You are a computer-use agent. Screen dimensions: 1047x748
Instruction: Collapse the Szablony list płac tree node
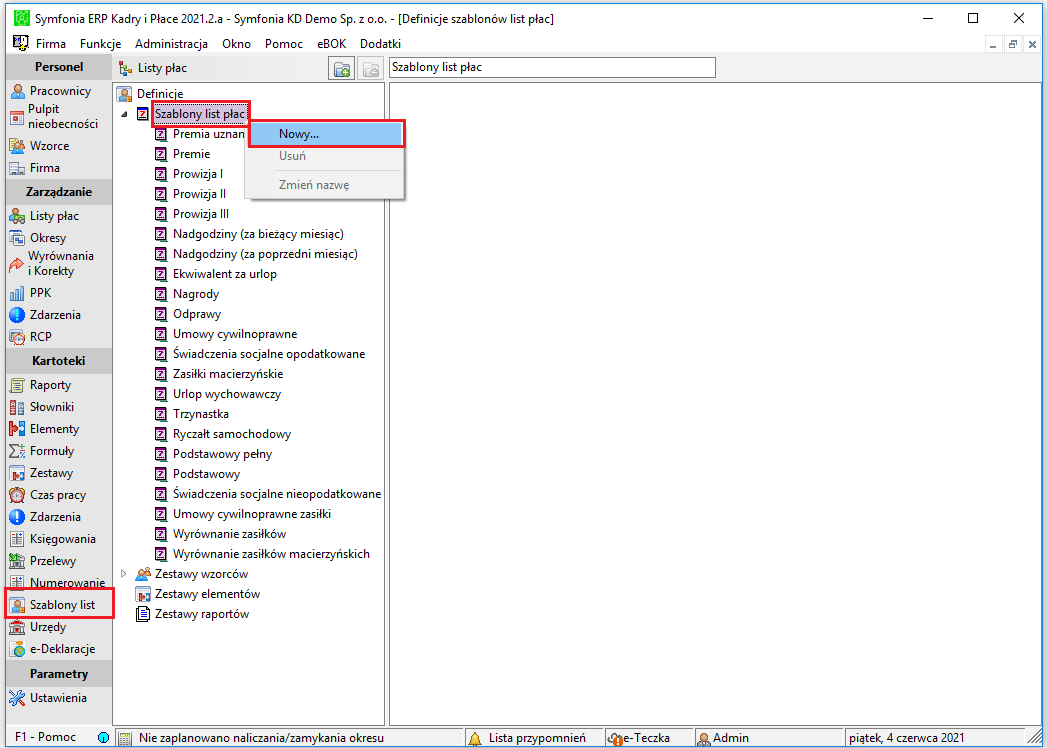[124, 114]
